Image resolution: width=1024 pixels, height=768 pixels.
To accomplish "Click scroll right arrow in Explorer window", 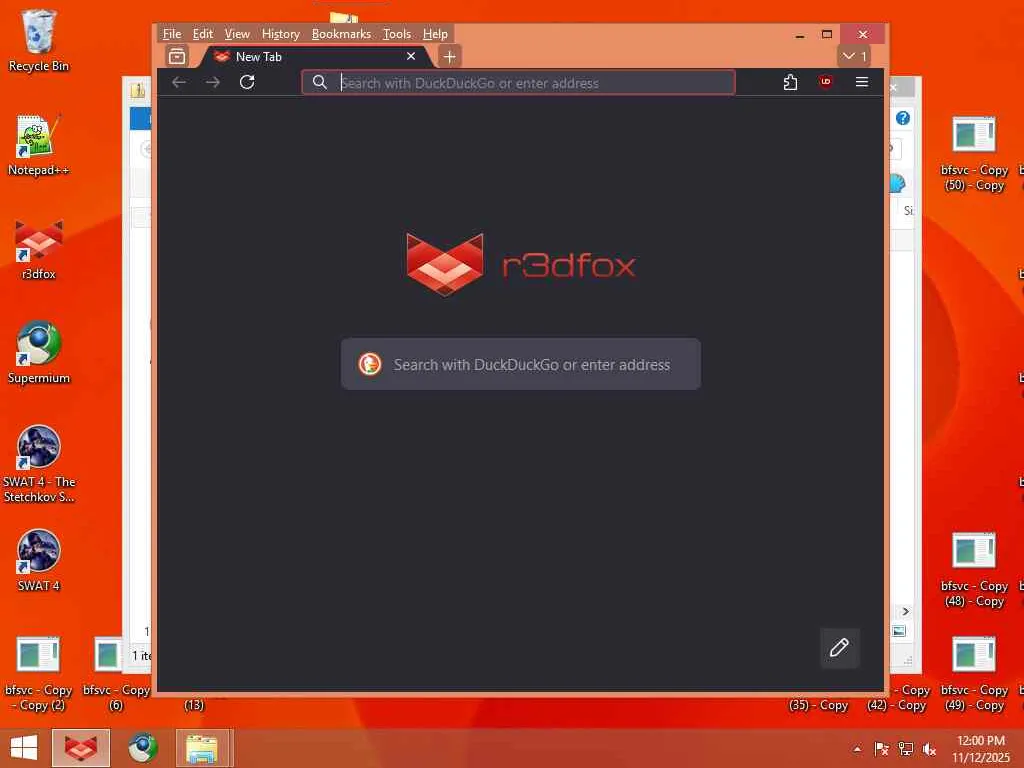I will tap(905, 611).
